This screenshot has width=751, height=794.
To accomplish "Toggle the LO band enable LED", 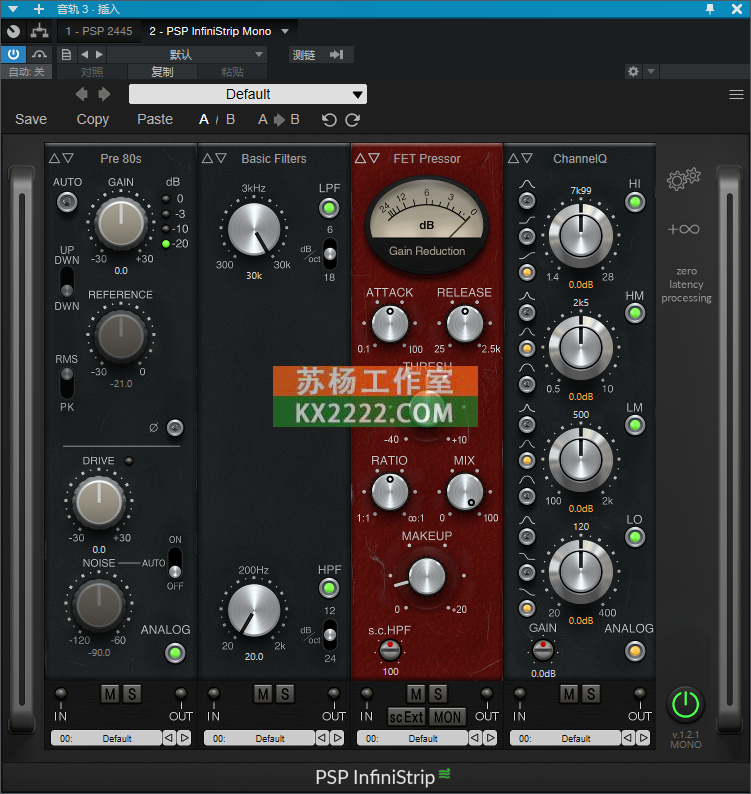I will click(x=635, y=537).
